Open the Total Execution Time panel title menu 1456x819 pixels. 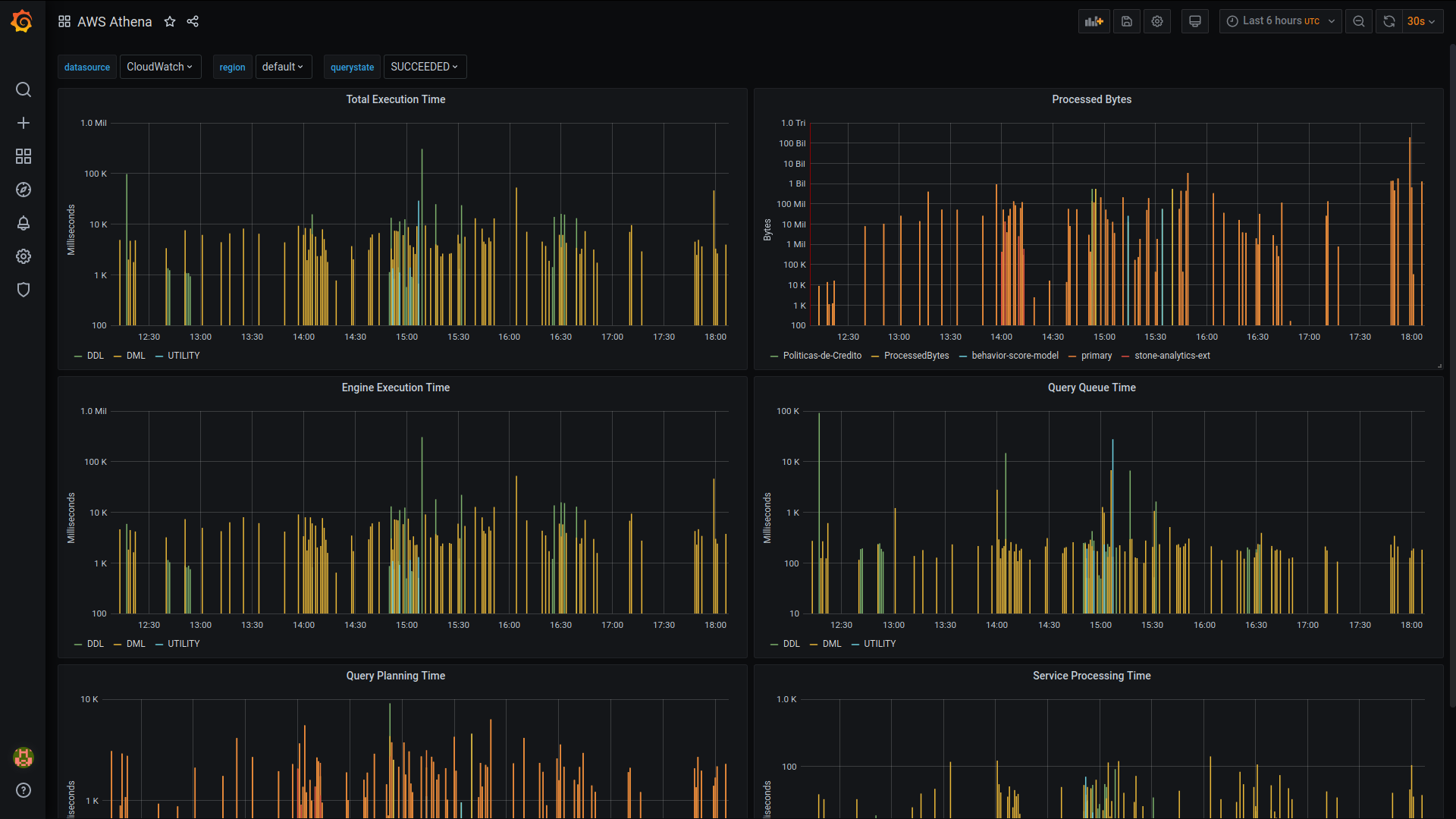coord(396,99)
